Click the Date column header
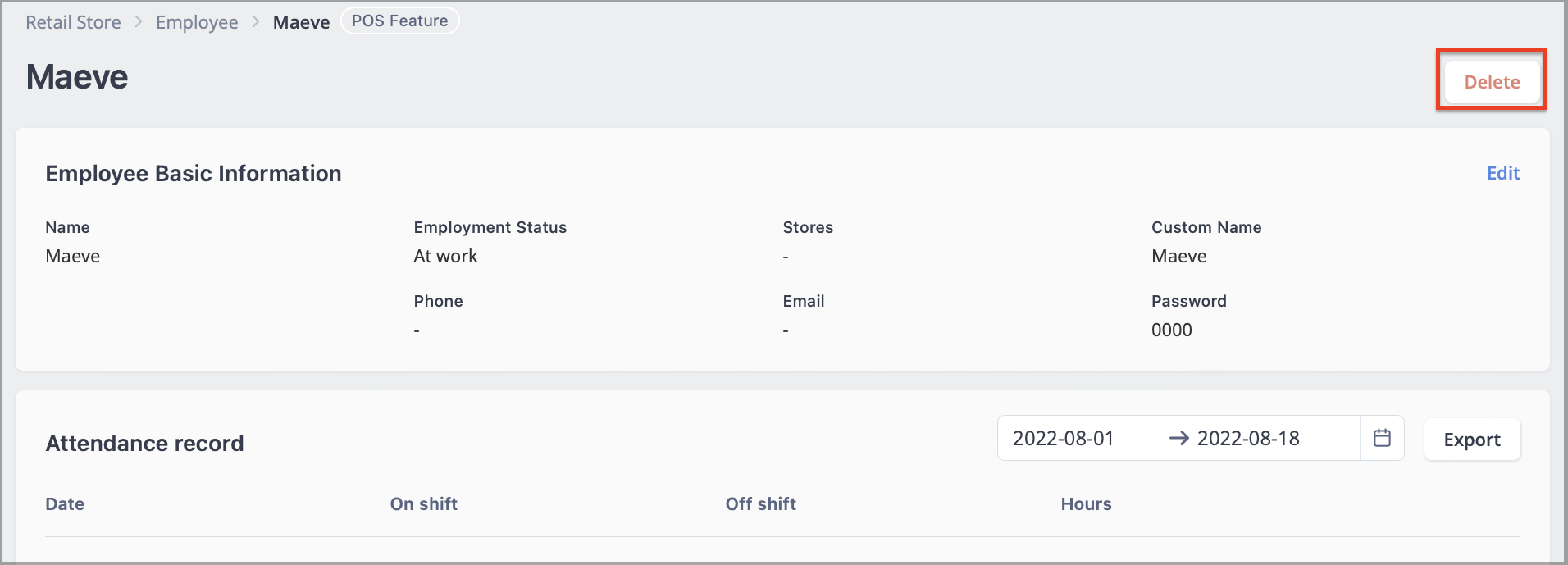Viewport: 1568px width, 565px height. (x=65, y=504)
